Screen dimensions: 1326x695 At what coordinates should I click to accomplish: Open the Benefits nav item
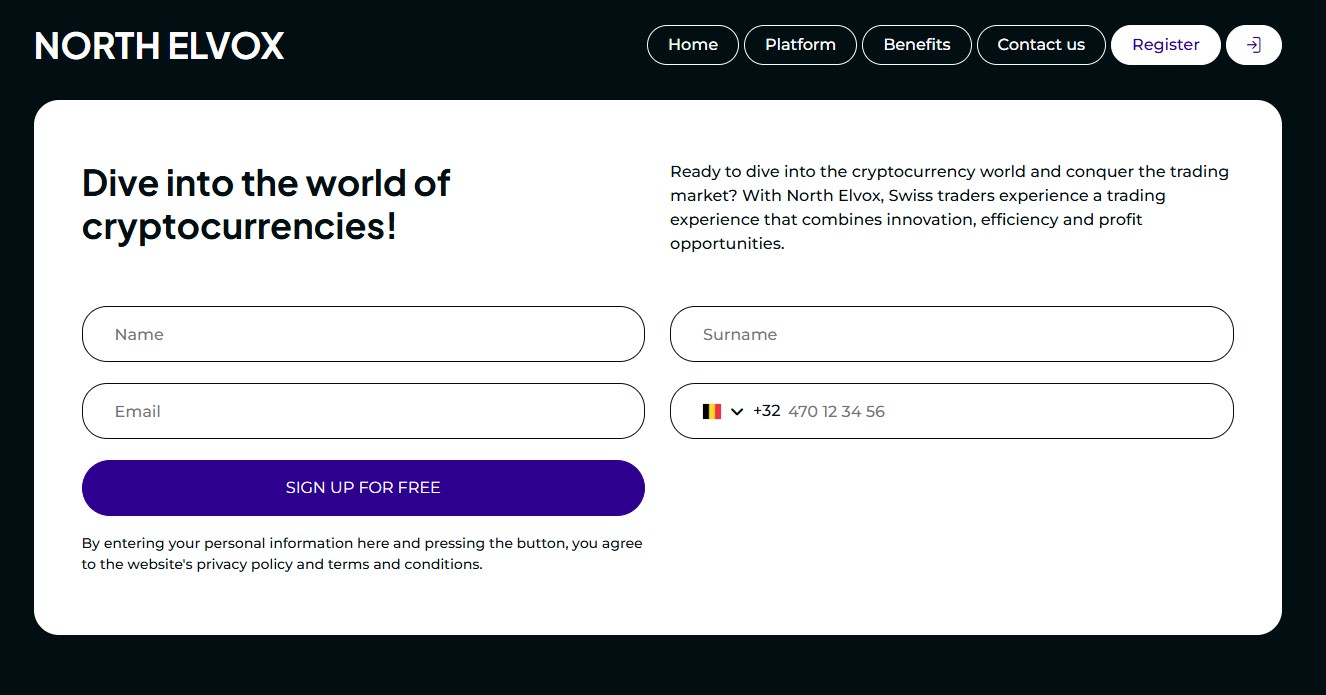coord(917,45)
